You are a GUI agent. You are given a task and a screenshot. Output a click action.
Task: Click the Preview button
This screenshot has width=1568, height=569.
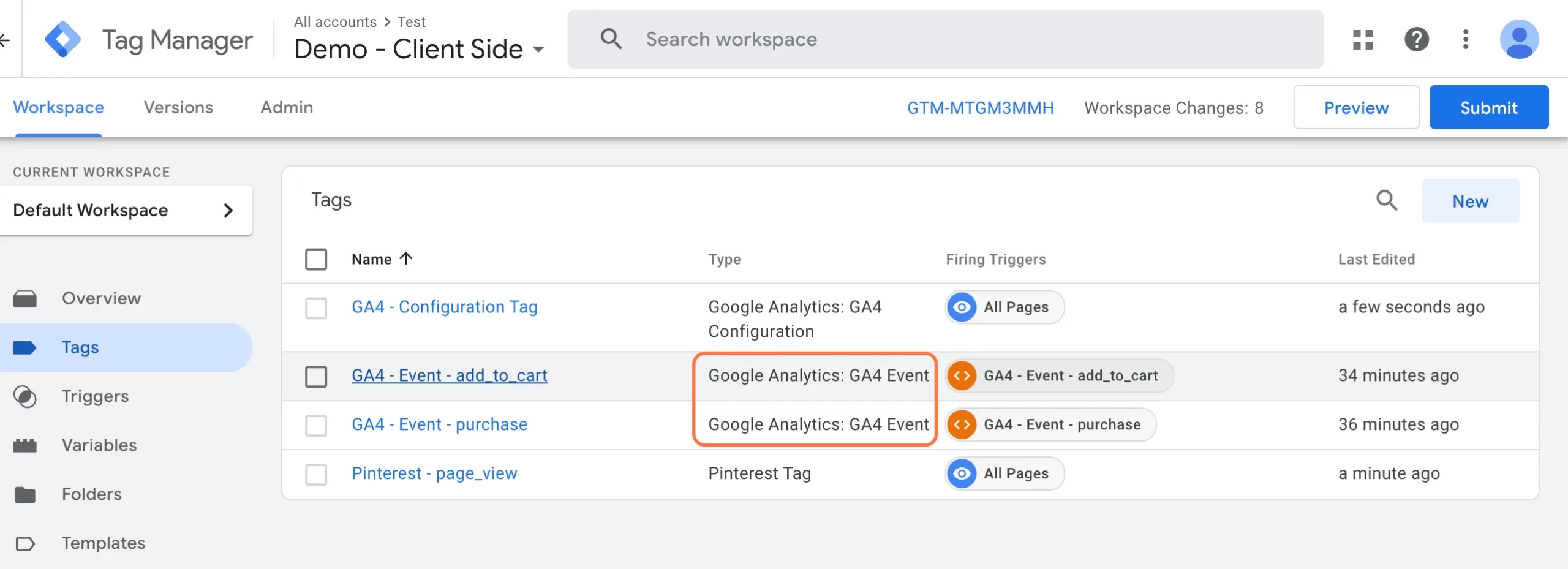pyautogui.click(x=1356, y=108)
